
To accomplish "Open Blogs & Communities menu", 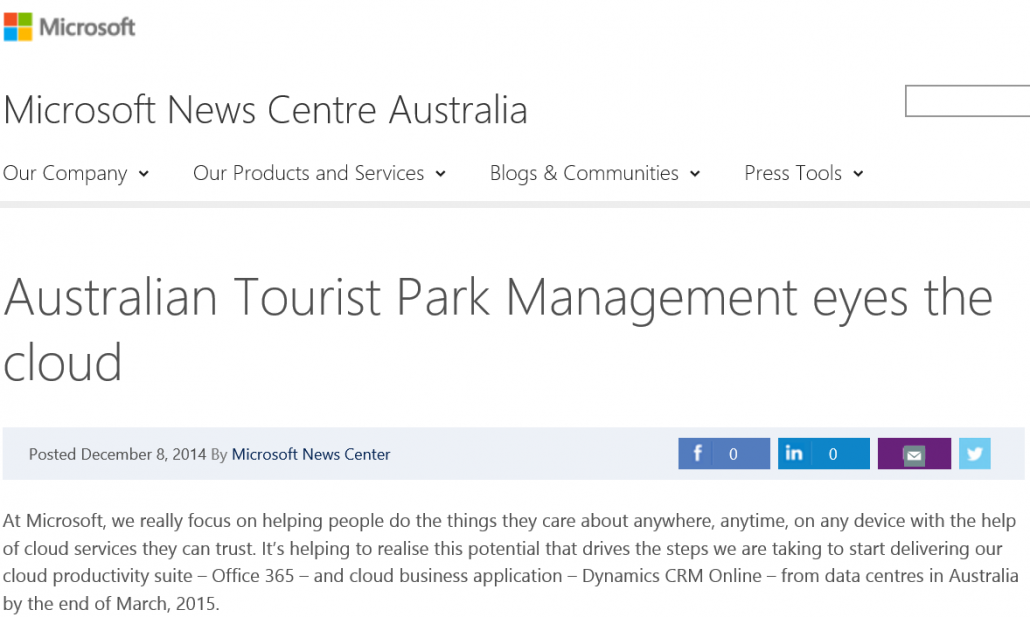I will (584, 173).
